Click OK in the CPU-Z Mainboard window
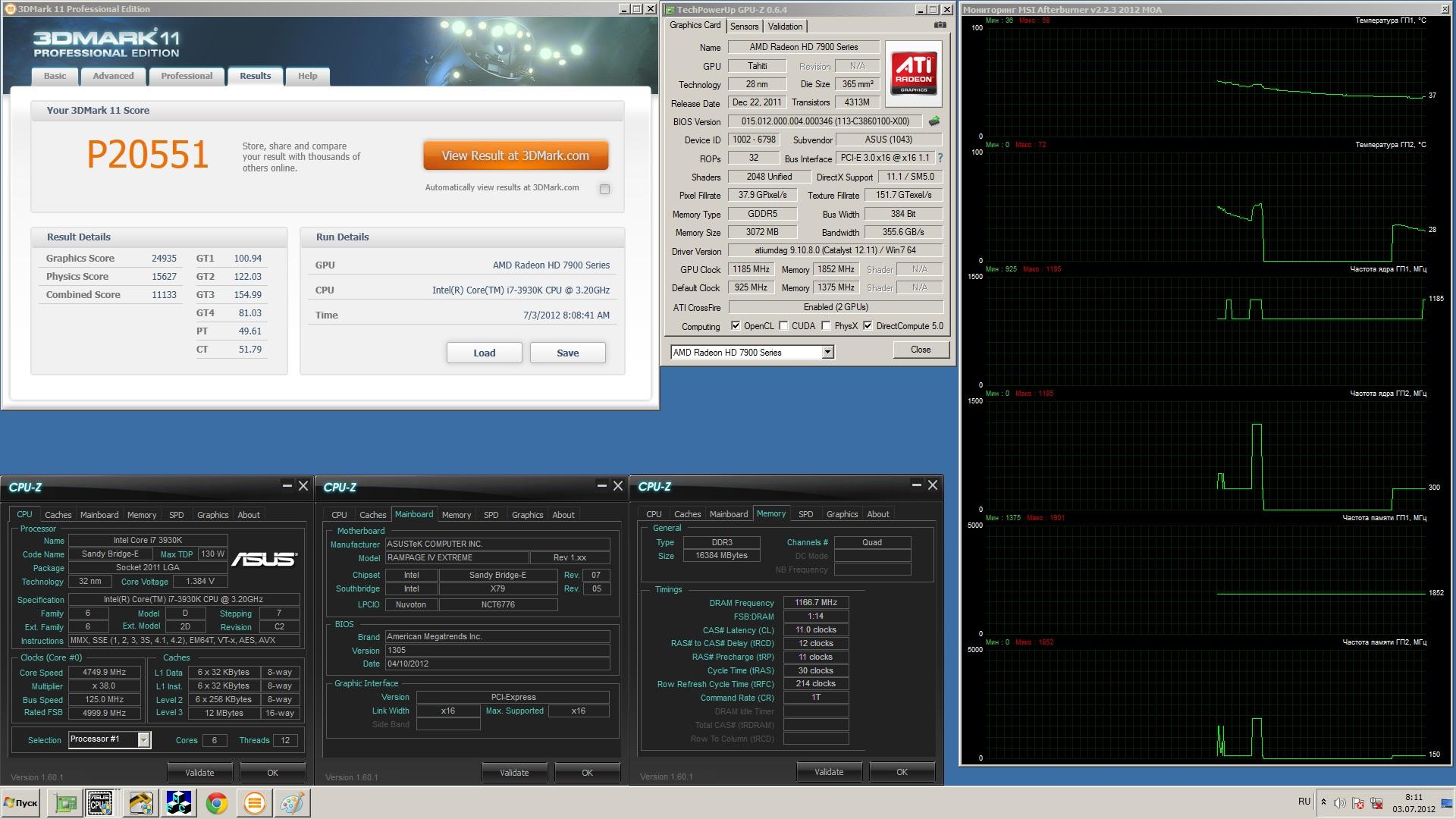1456x819 pixels. click(x=587, y=773)
